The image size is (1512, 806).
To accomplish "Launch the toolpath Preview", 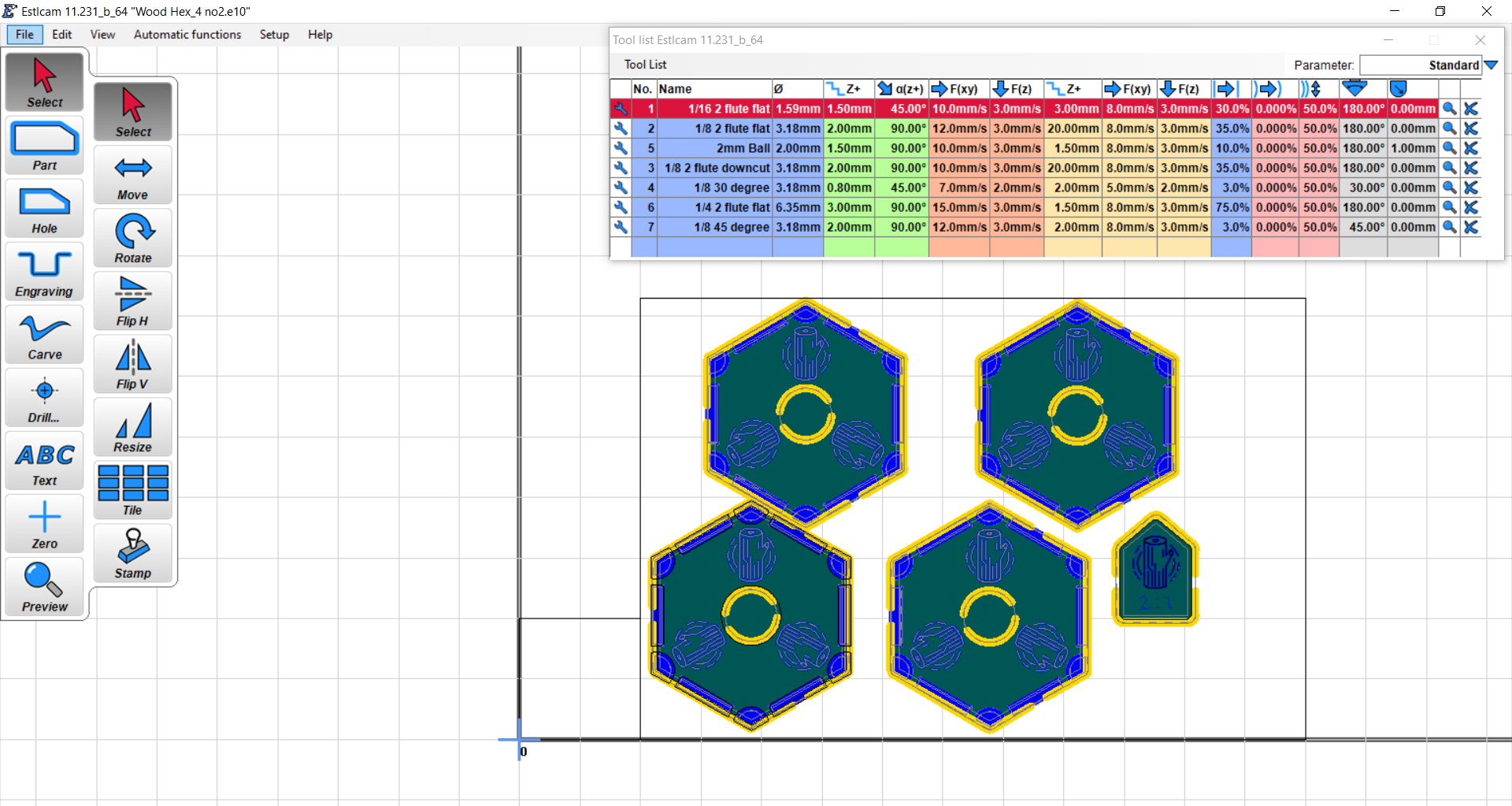I will pos(45,587).
